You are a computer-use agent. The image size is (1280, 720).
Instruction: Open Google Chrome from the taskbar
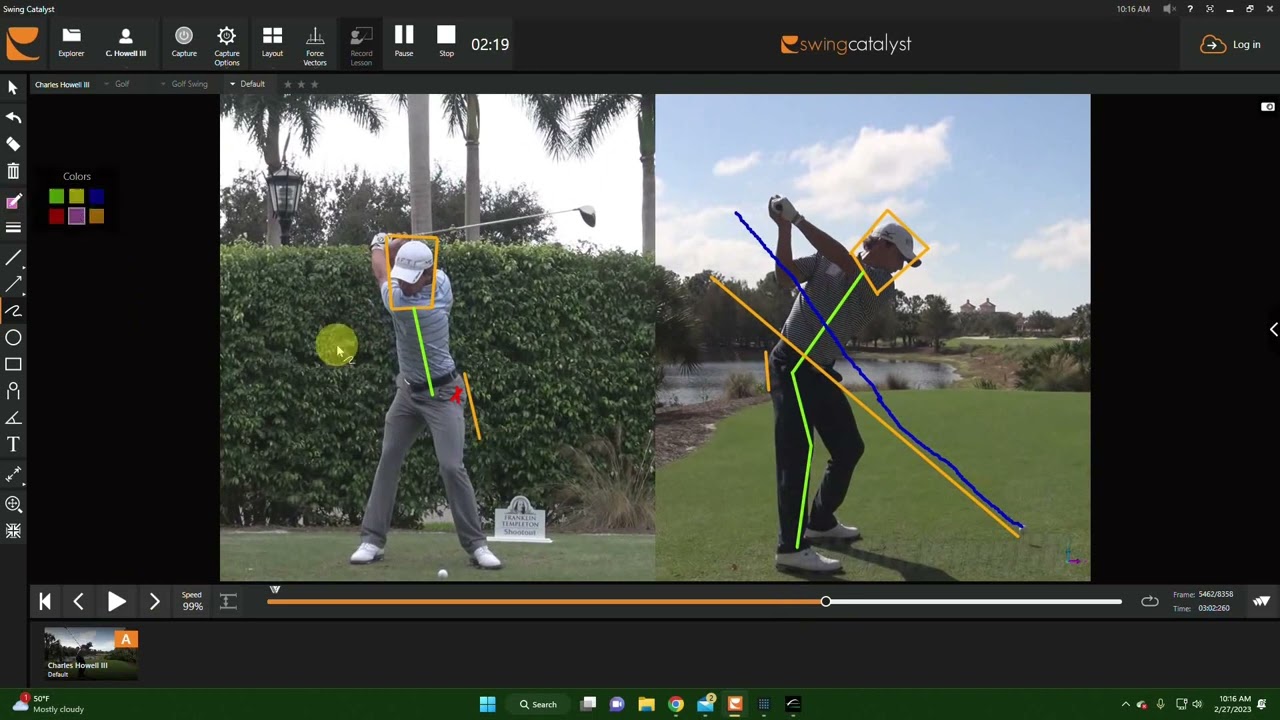676,704
